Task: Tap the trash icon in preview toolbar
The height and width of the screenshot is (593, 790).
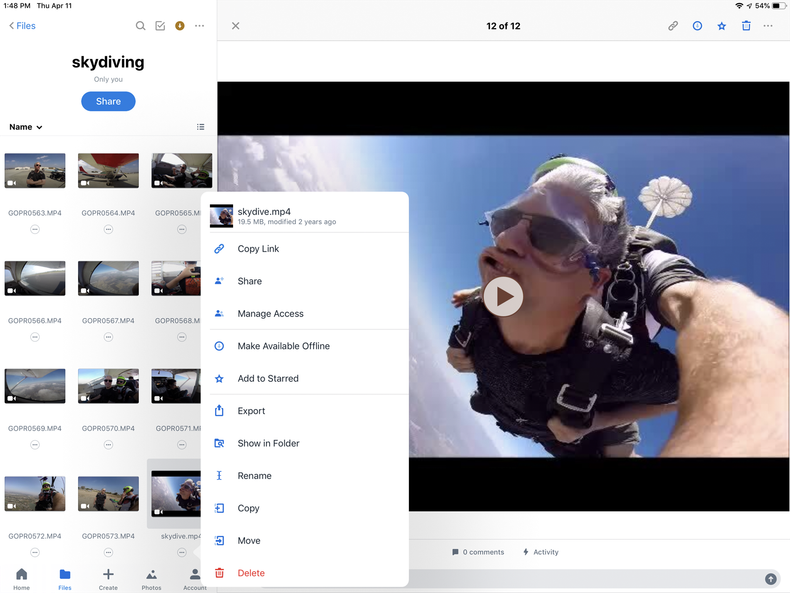Action: click(x=746, y=26)
